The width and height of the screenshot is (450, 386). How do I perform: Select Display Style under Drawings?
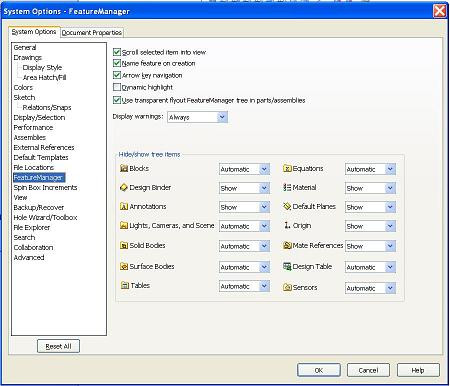click(42, 67)
